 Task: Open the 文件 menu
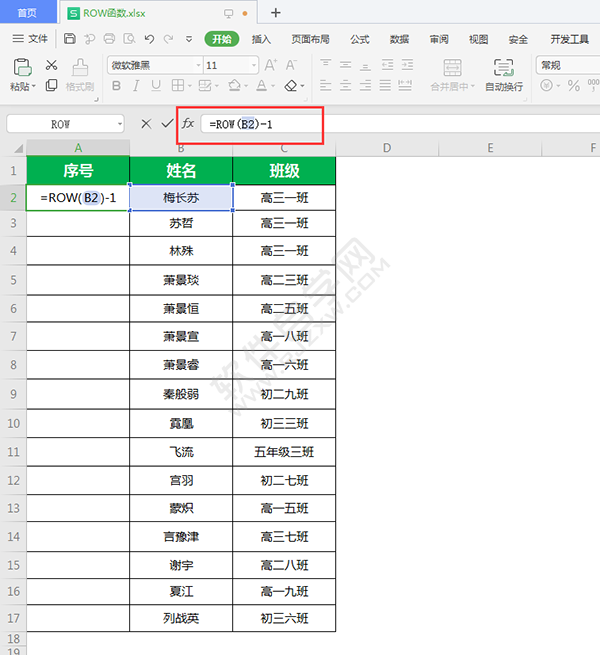30,39
